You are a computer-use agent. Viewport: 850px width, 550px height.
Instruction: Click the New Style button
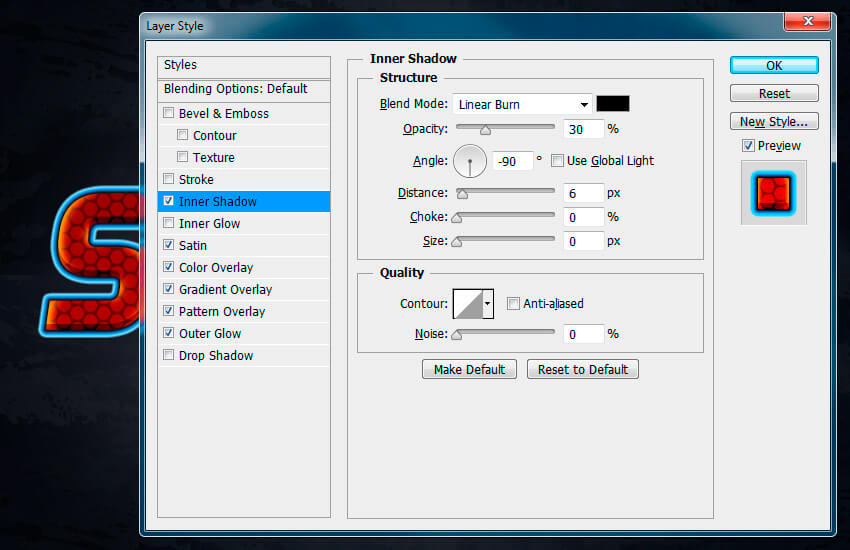tap(774, 121)
